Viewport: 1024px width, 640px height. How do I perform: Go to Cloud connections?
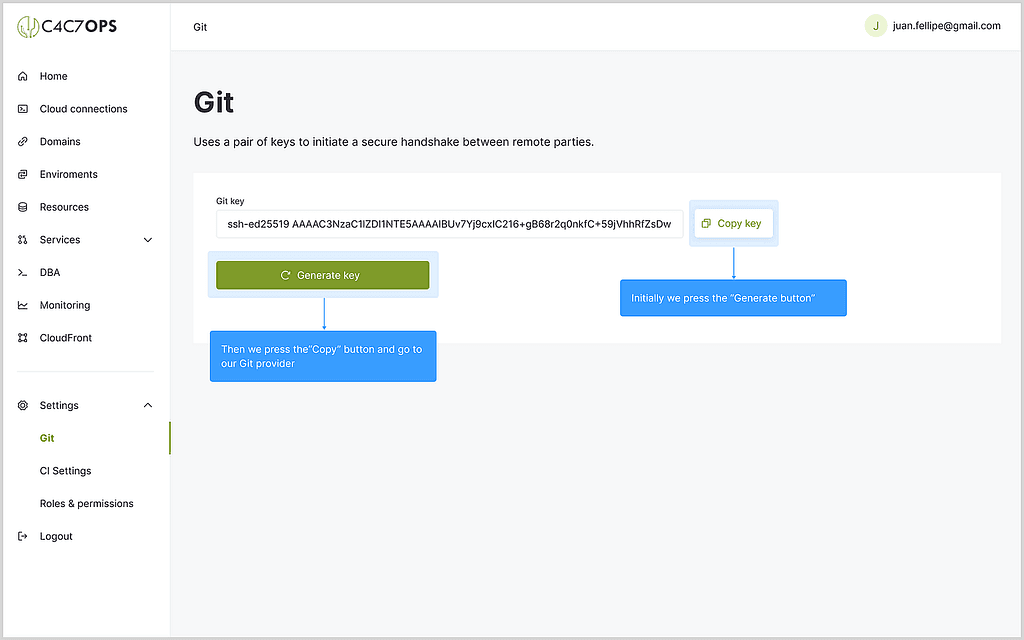coord(84,109)
